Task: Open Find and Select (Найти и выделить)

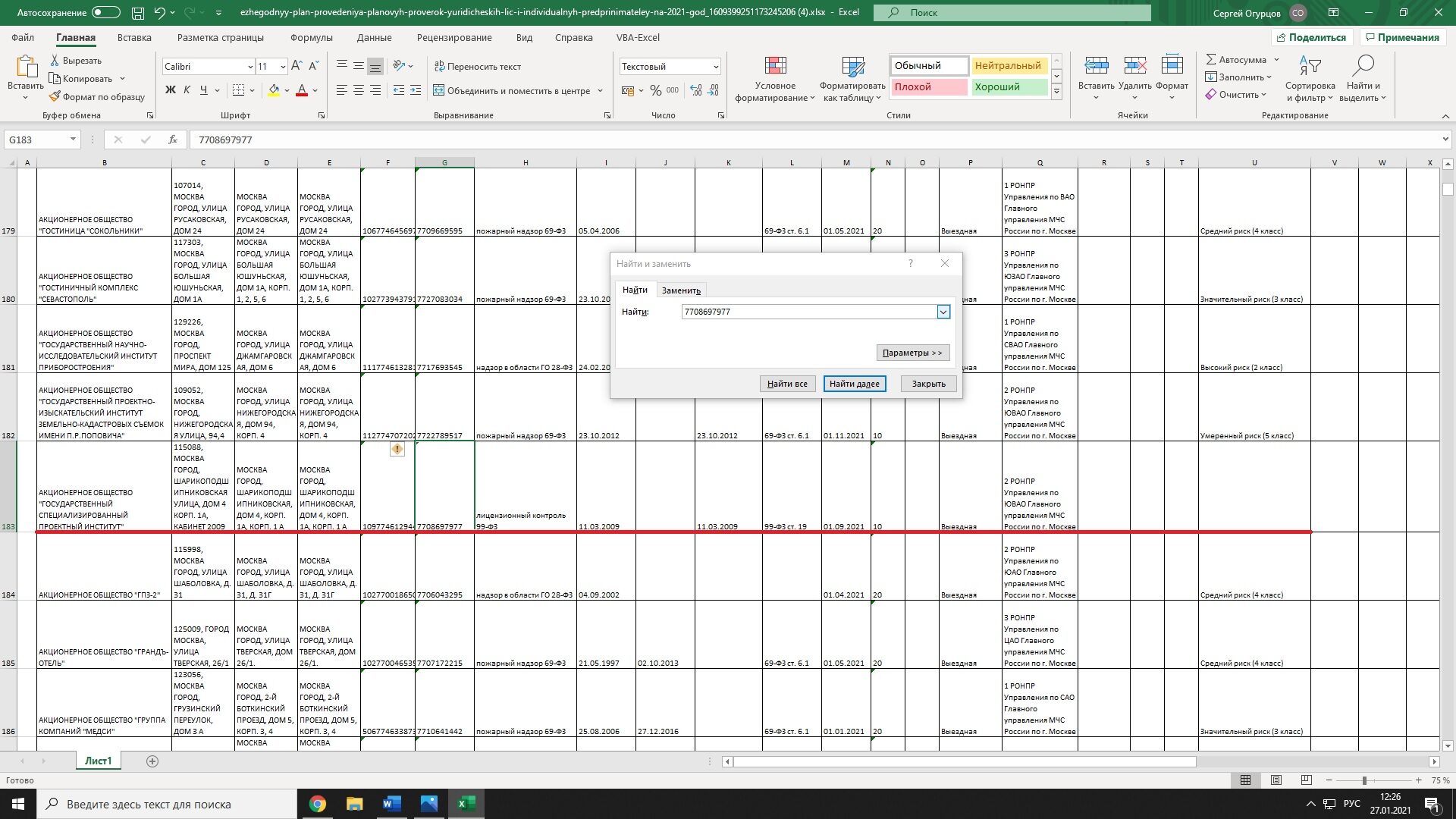Action: coord(1363,79)
